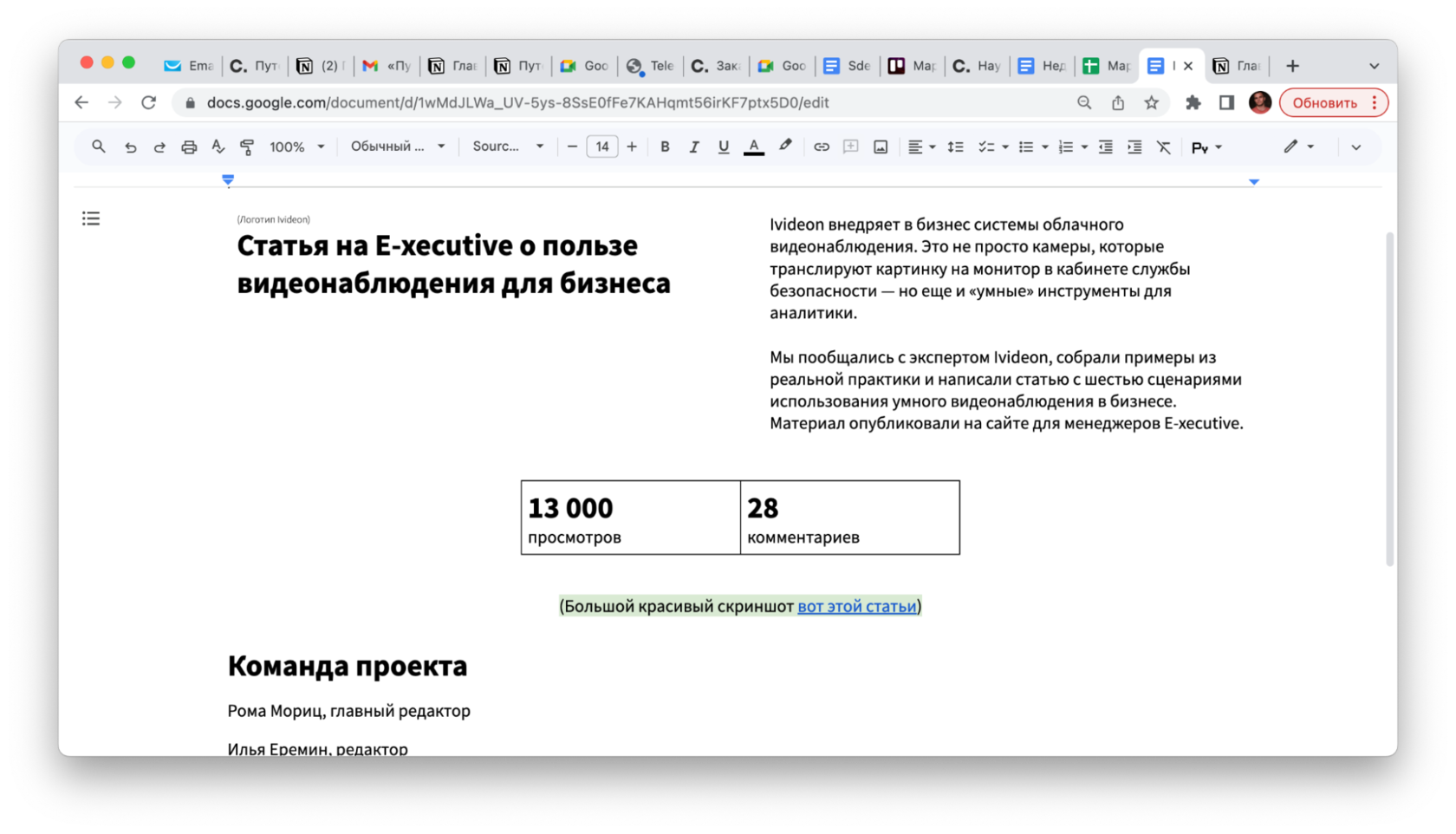The width and height of the screenshot is (1456, 834).
Task: Add a comment via toolbar icon
Action: click(x=850, y=147)
